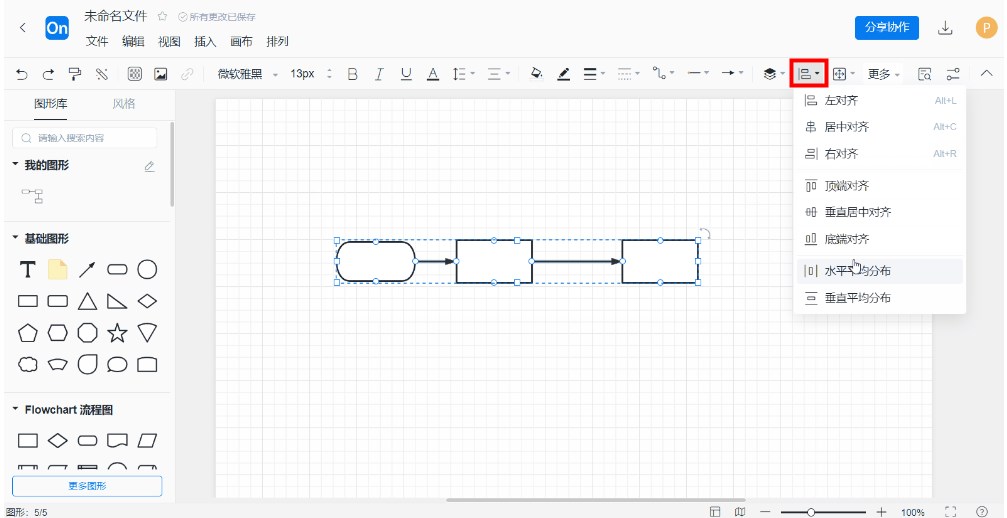This screenshot has height=518, width=1007.
Task: Open the 画布 menu
Action: point(241,42)
